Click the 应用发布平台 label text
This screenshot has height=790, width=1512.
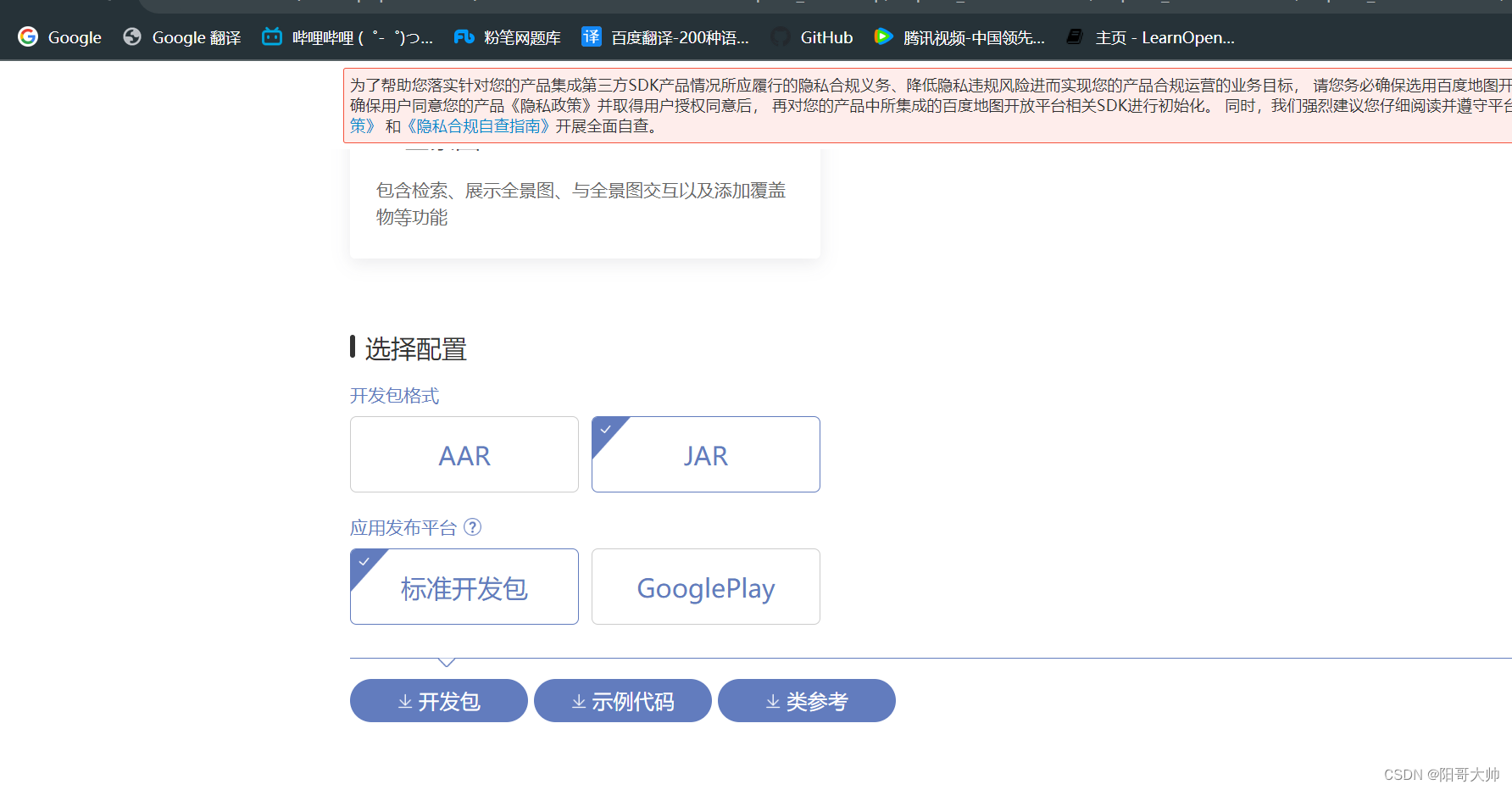[403, 528]
